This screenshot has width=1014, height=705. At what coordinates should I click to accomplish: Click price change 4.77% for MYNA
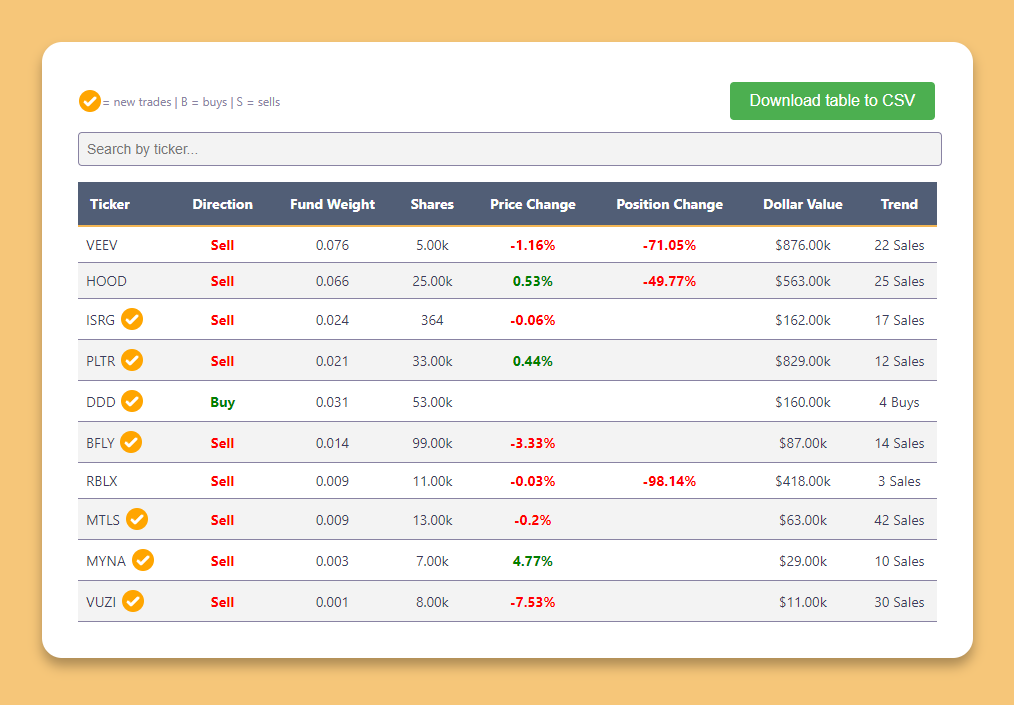point(533,561)
